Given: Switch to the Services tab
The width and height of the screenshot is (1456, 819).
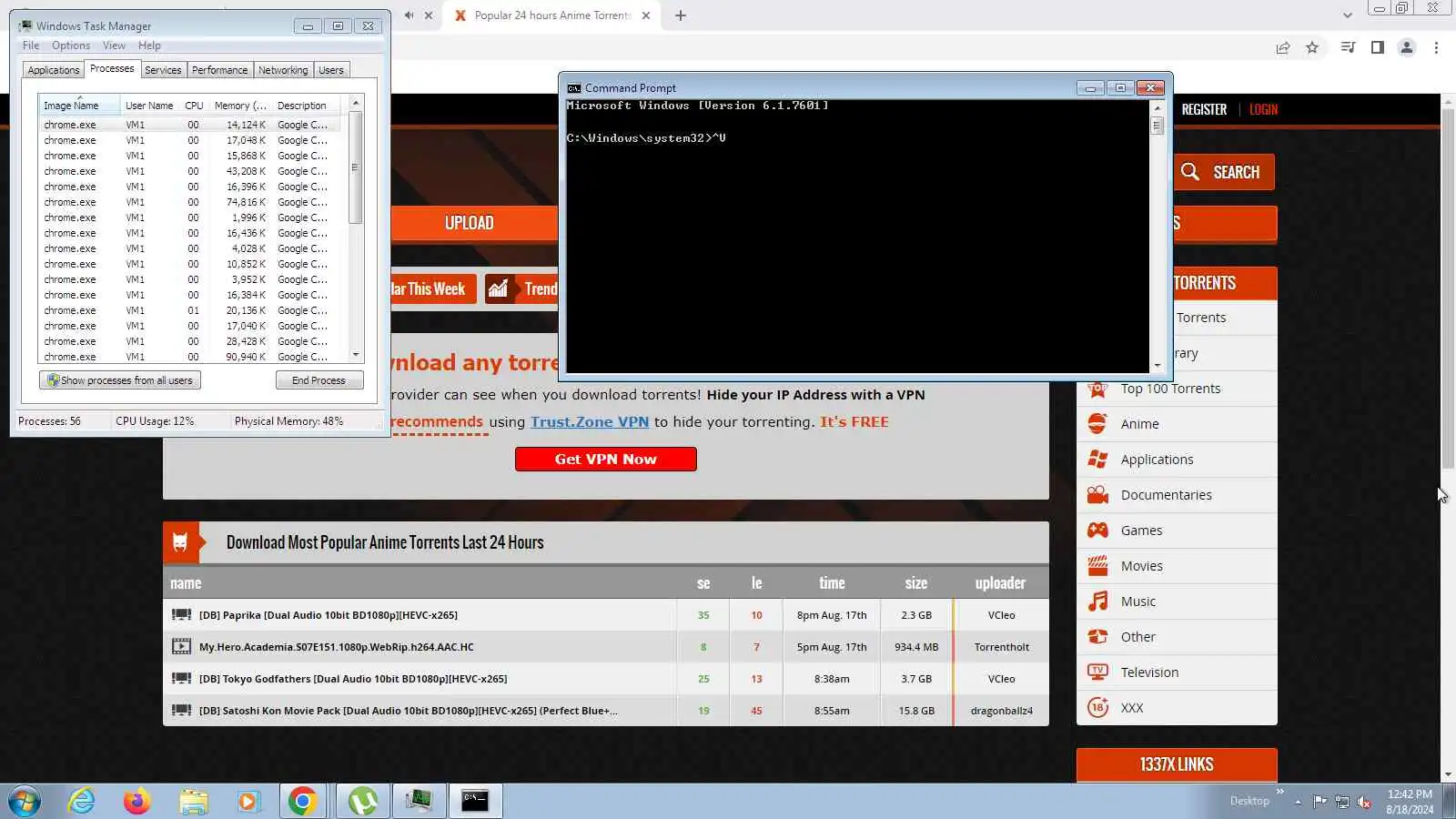Looking at the screenshot, I should coord(163,70).
